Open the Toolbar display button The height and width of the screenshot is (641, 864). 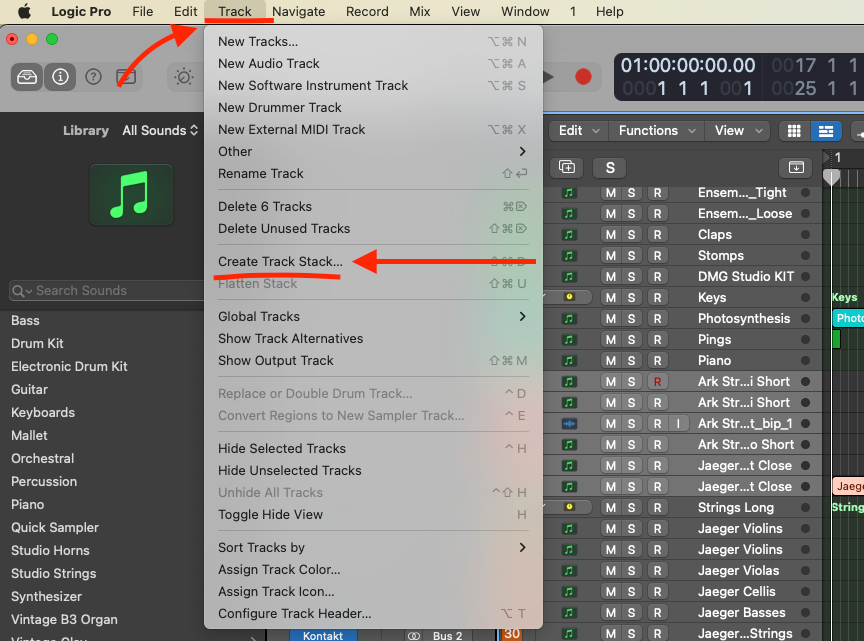click(x=126, y=77)
